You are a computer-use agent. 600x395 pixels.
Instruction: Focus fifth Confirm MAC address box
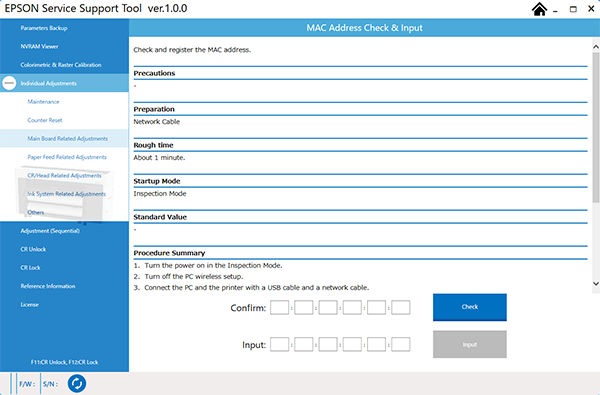coord(377,307)
